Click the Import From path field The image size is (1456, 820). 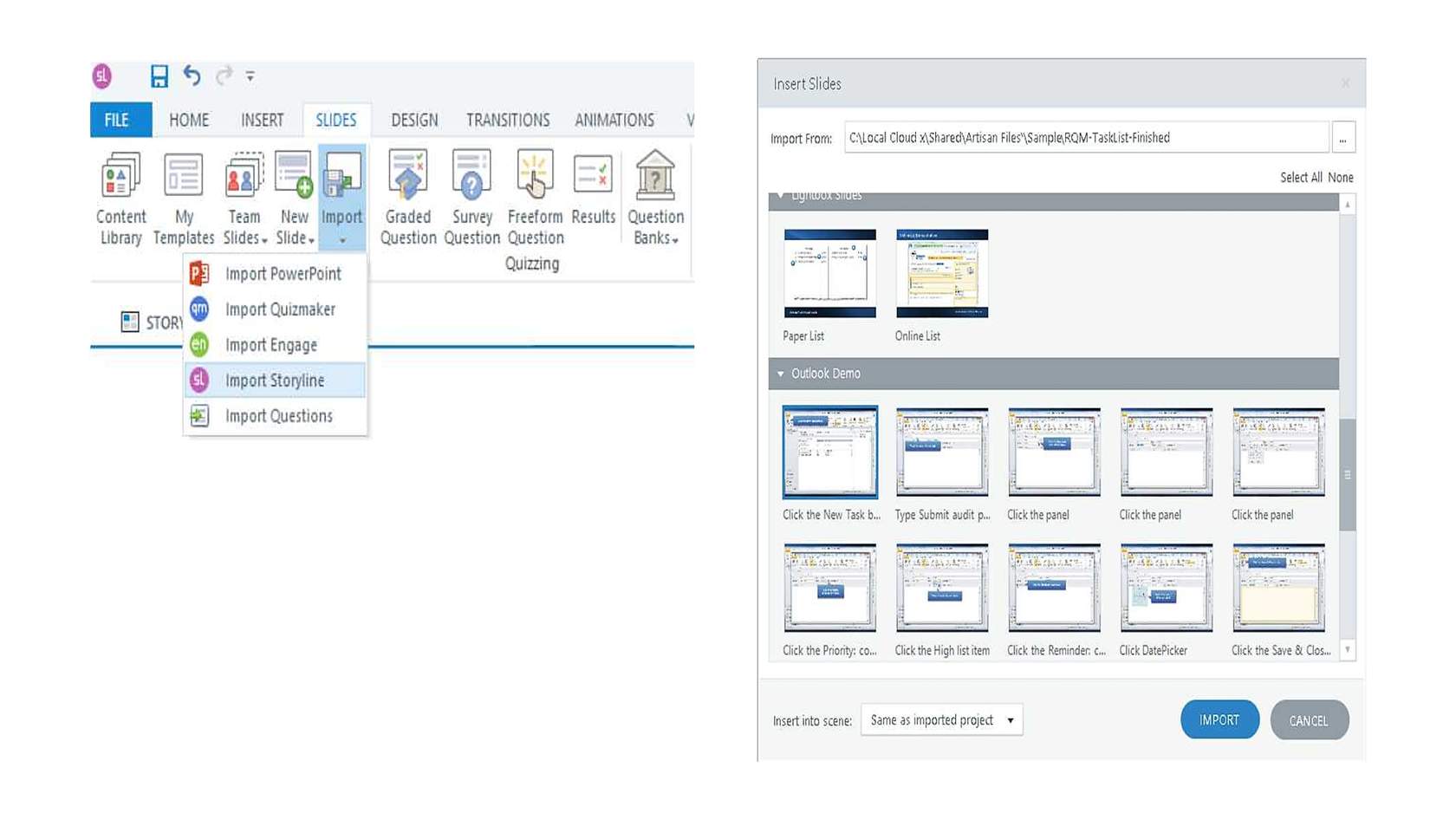pyautogui.click(x=1086, y=138)
